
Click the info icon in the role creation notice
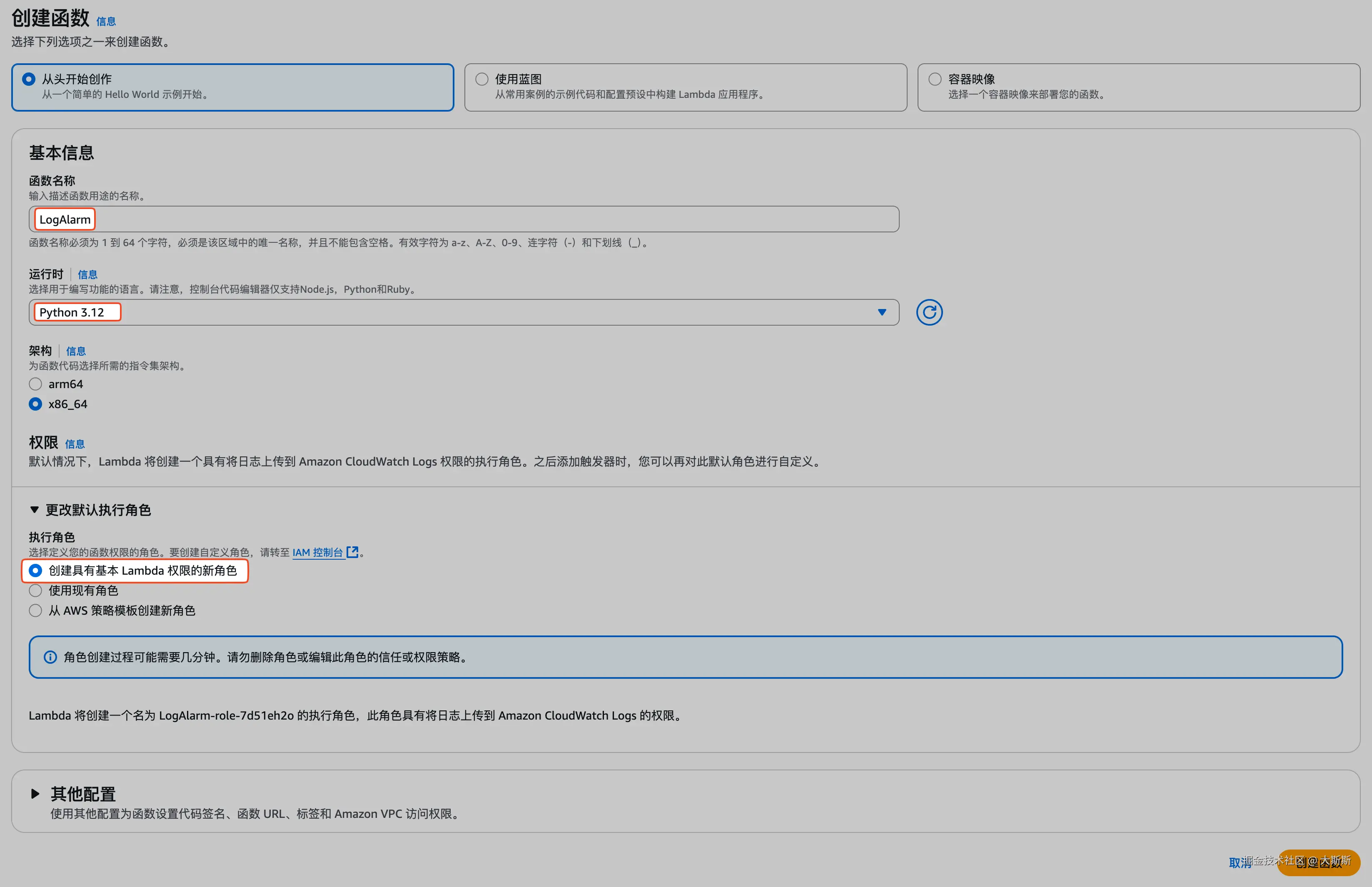51,657
